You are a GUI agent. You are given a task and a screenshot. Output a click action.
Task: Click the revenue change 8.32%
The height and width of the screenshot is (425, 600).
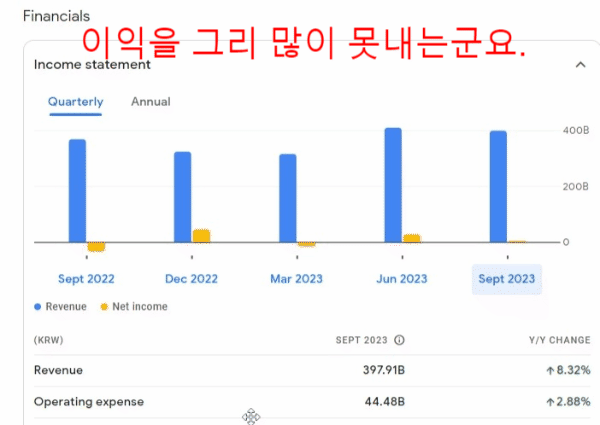click(x=568, y=370)
